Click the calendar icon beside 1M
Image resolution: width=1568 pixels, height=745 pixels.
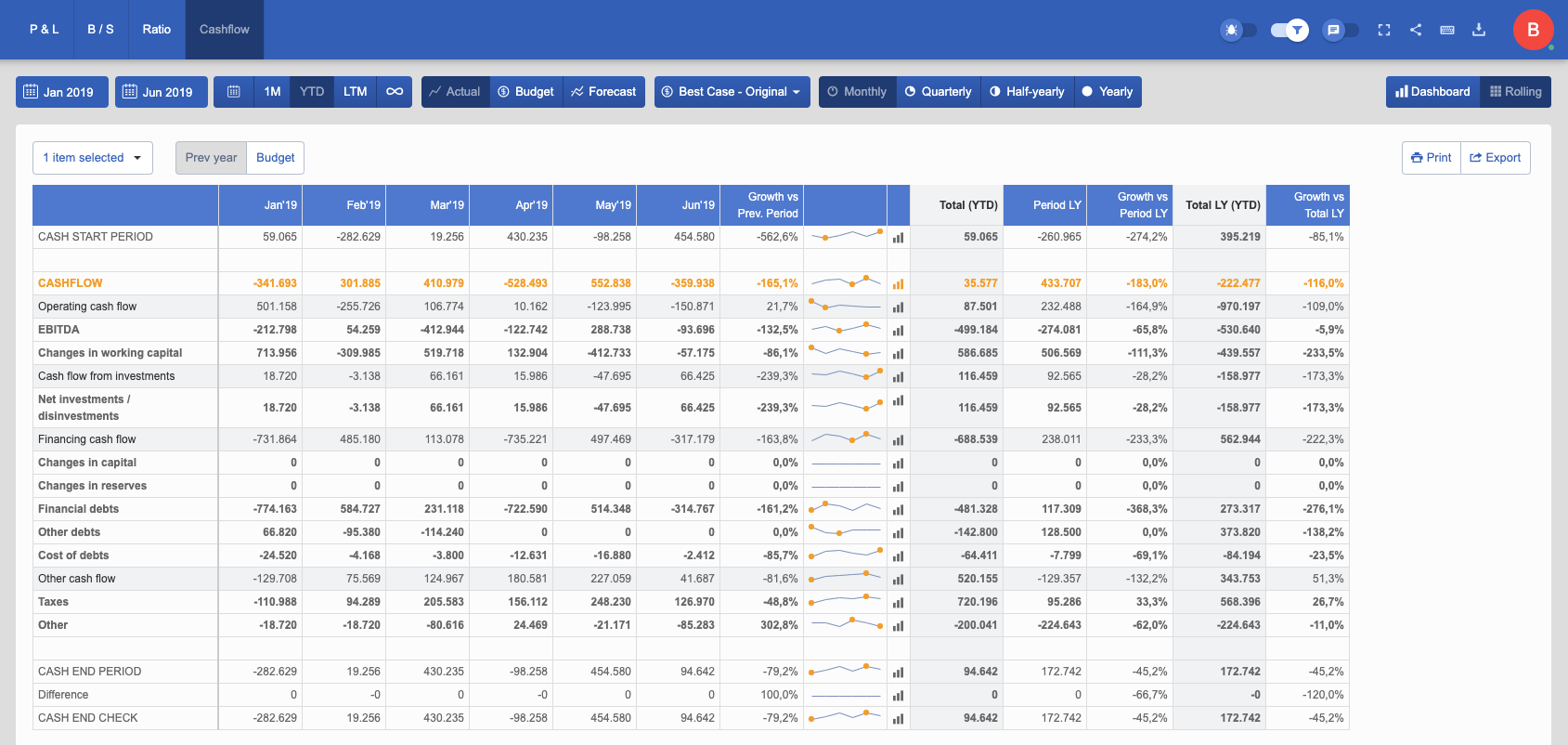coord(234,92)
